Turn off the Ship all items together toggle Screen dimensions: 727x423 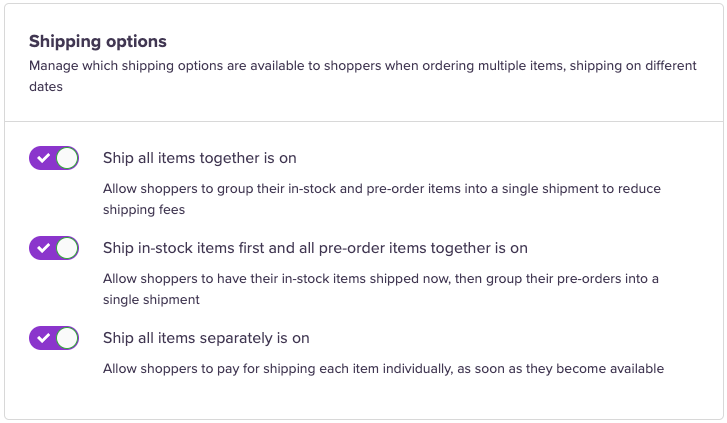(54, 158)
